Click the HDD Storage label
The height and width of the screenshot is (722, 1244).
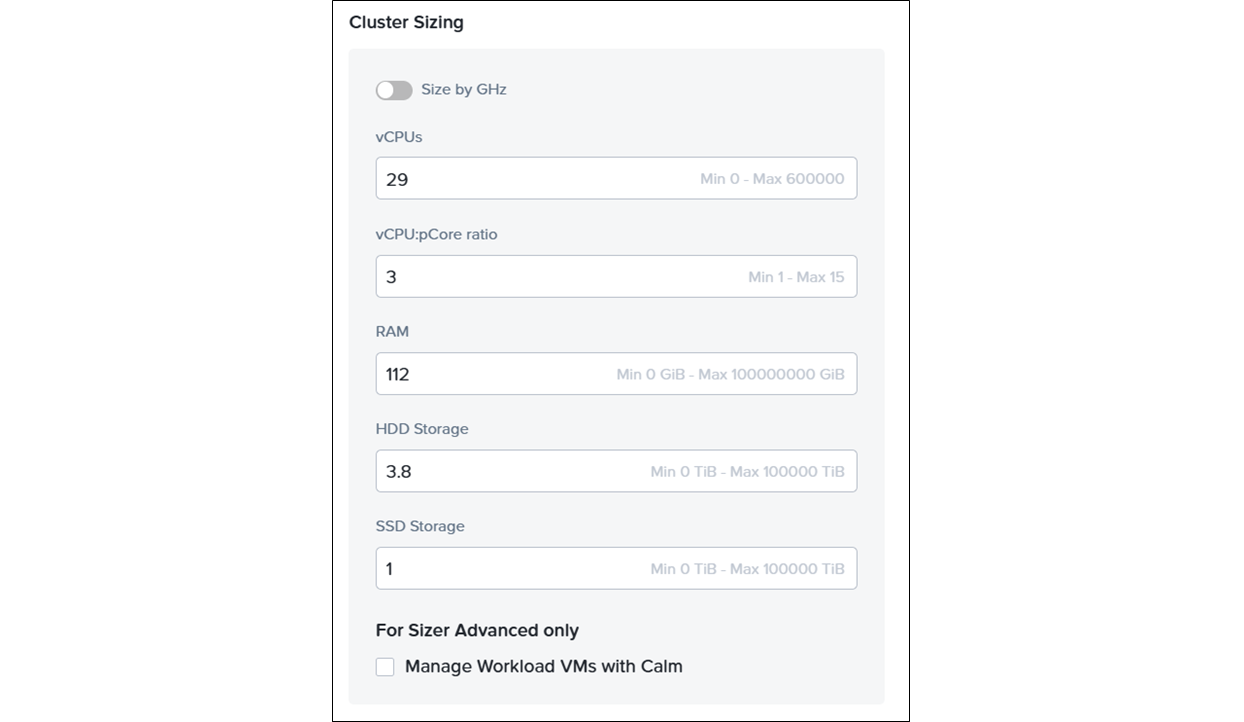pos(422,429)
